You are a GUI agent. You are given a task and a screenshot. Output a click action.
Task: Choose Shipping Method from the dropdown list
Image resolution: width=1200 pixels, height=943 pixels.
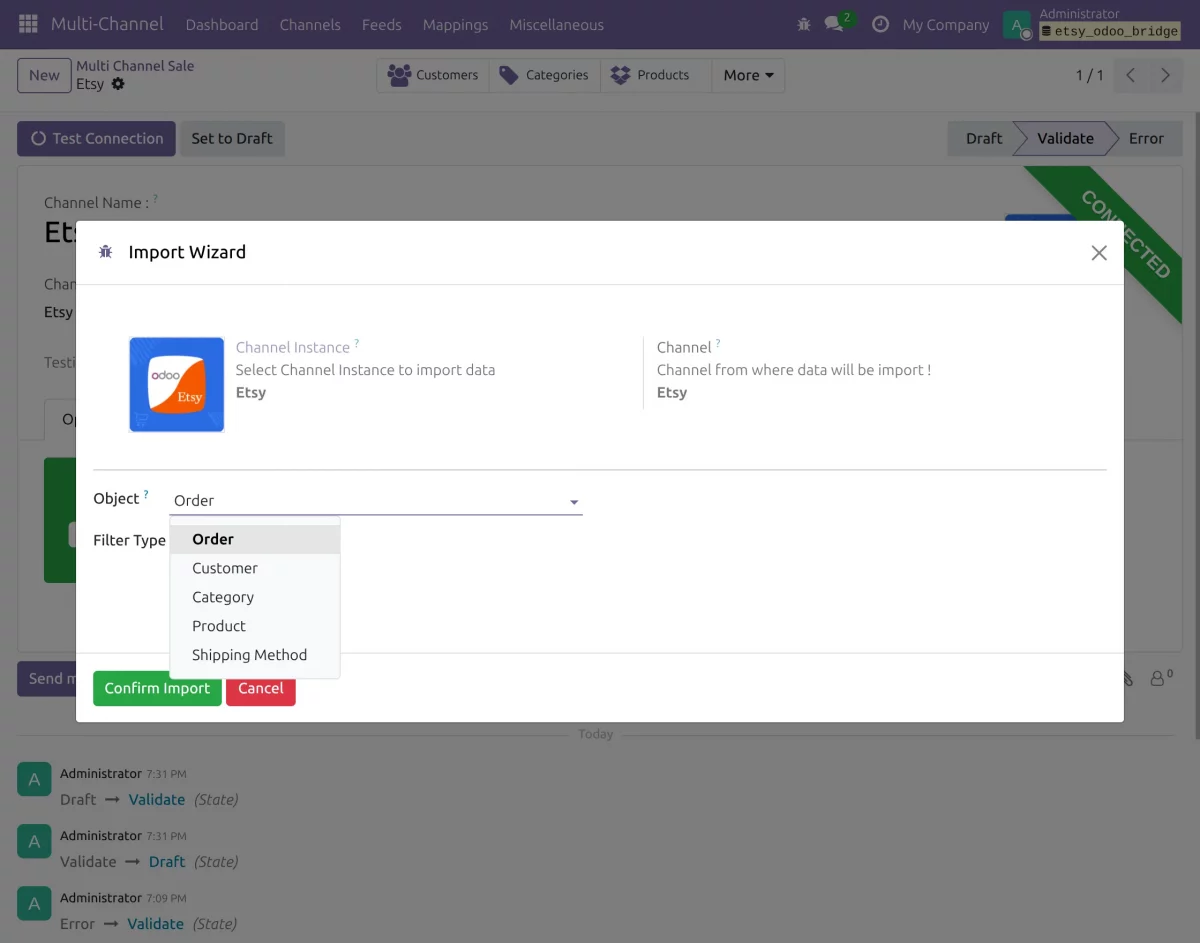pos(255,655)
